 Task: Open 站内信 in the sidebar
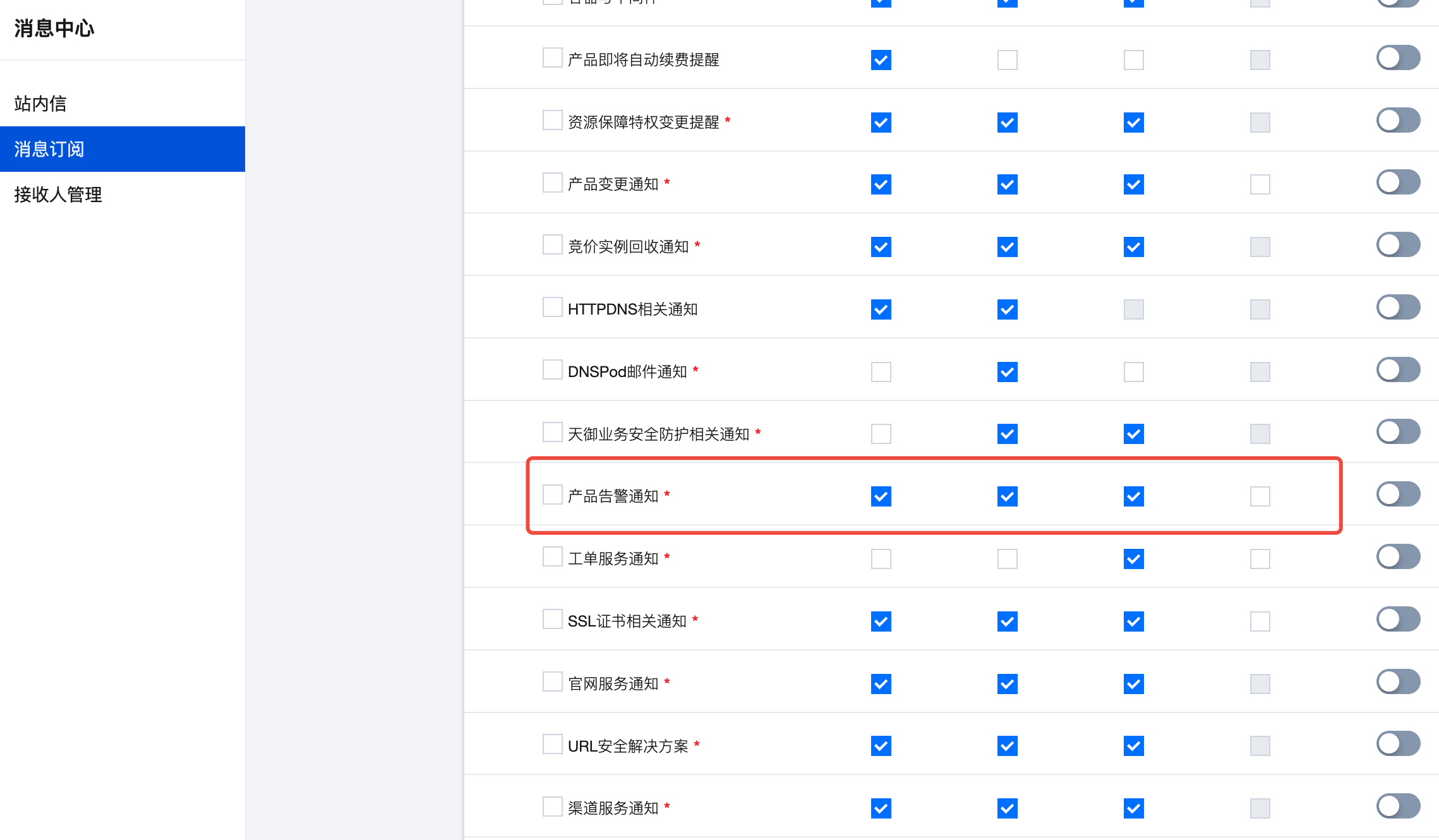(40, 104)
